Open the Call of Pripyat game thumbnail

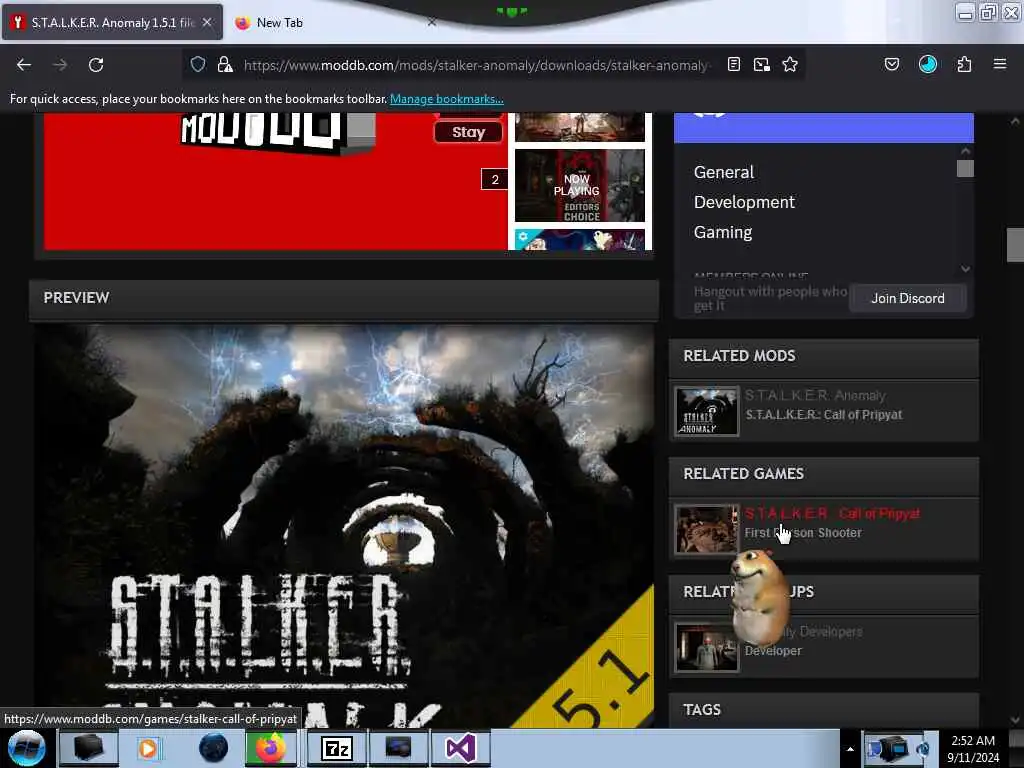(x=707, y=530)
